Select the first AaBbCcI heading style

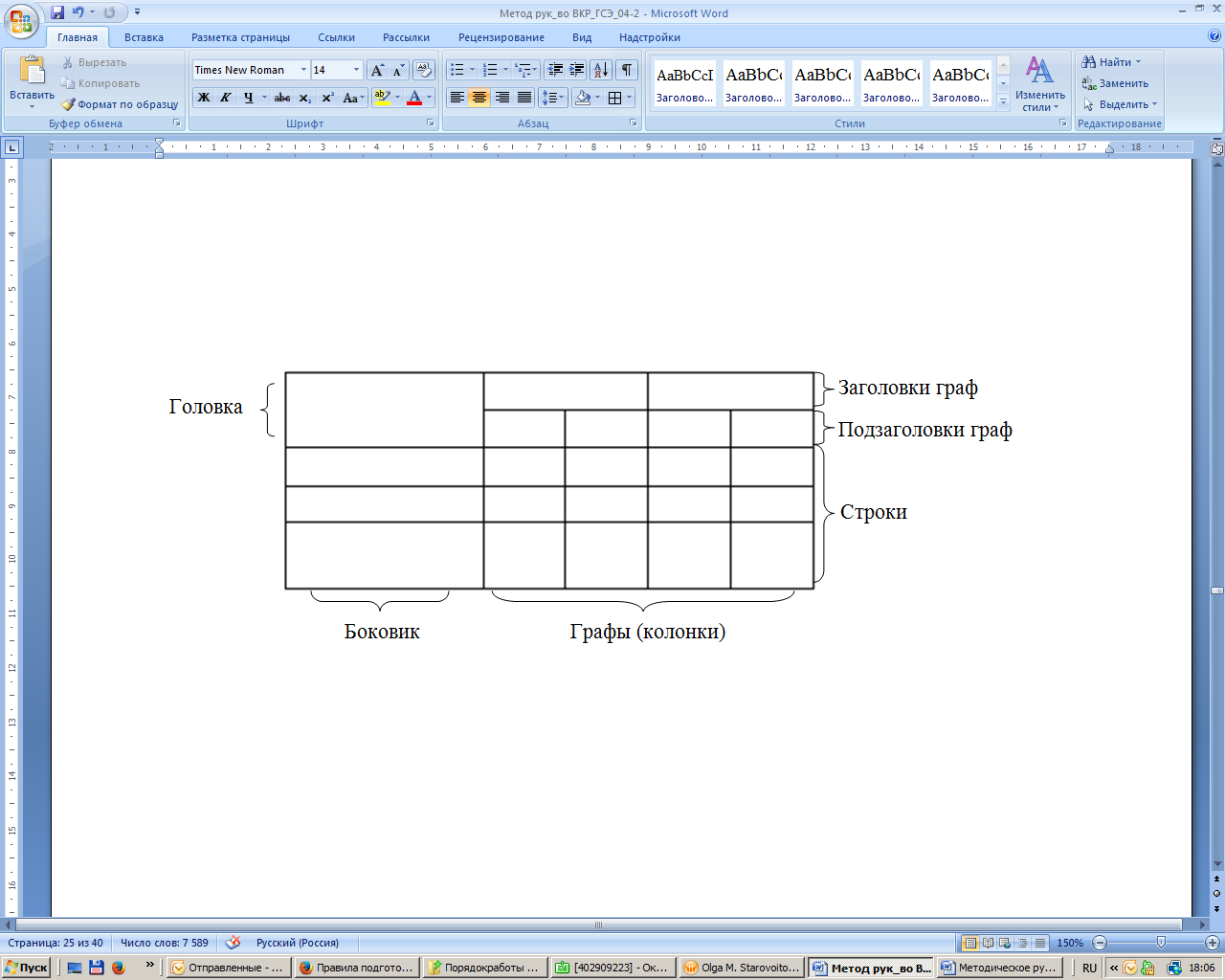684,84
